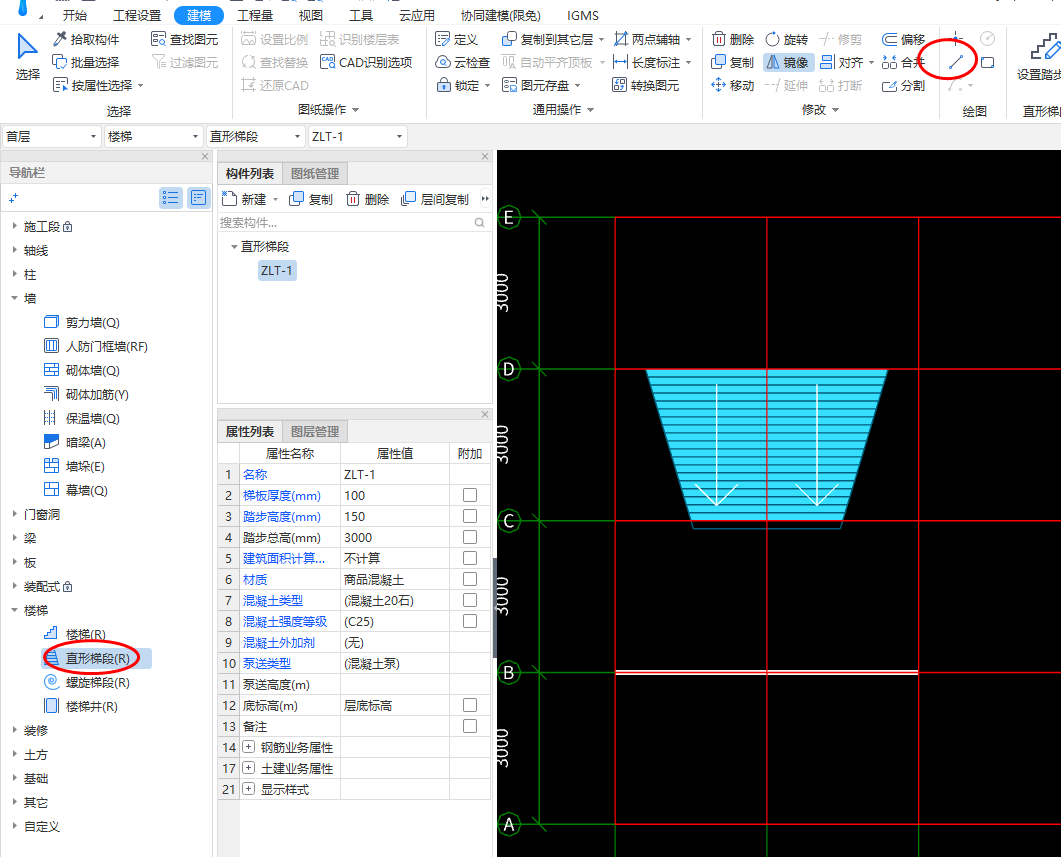This screenshot has height=857, width=1061.
Task: Select the straight line draw tool
Action: click(955, 62)
